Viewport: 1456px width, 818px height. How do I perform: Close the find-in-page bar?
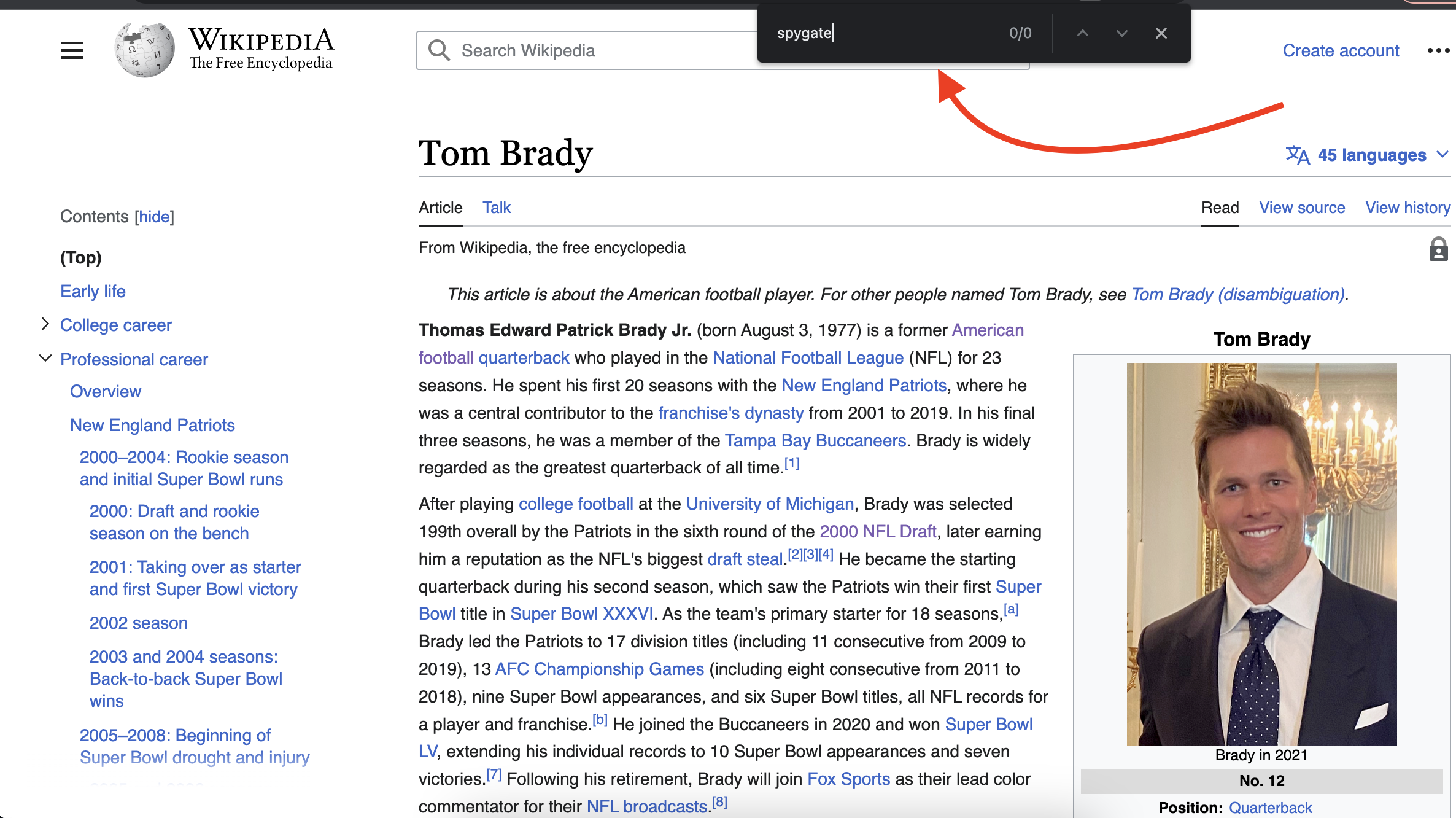click(1161, 33)
